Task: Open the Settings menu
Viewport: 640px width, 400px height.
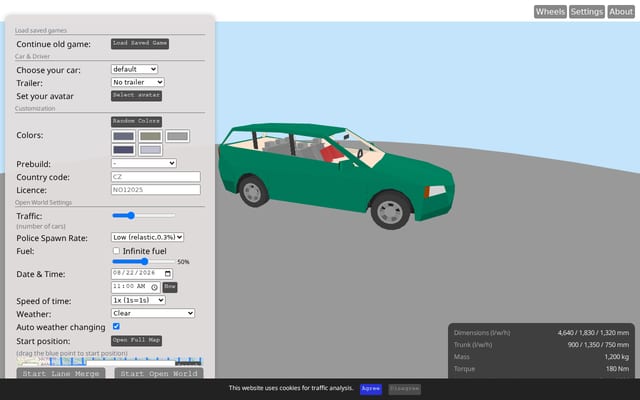Action: click(587, 12)
